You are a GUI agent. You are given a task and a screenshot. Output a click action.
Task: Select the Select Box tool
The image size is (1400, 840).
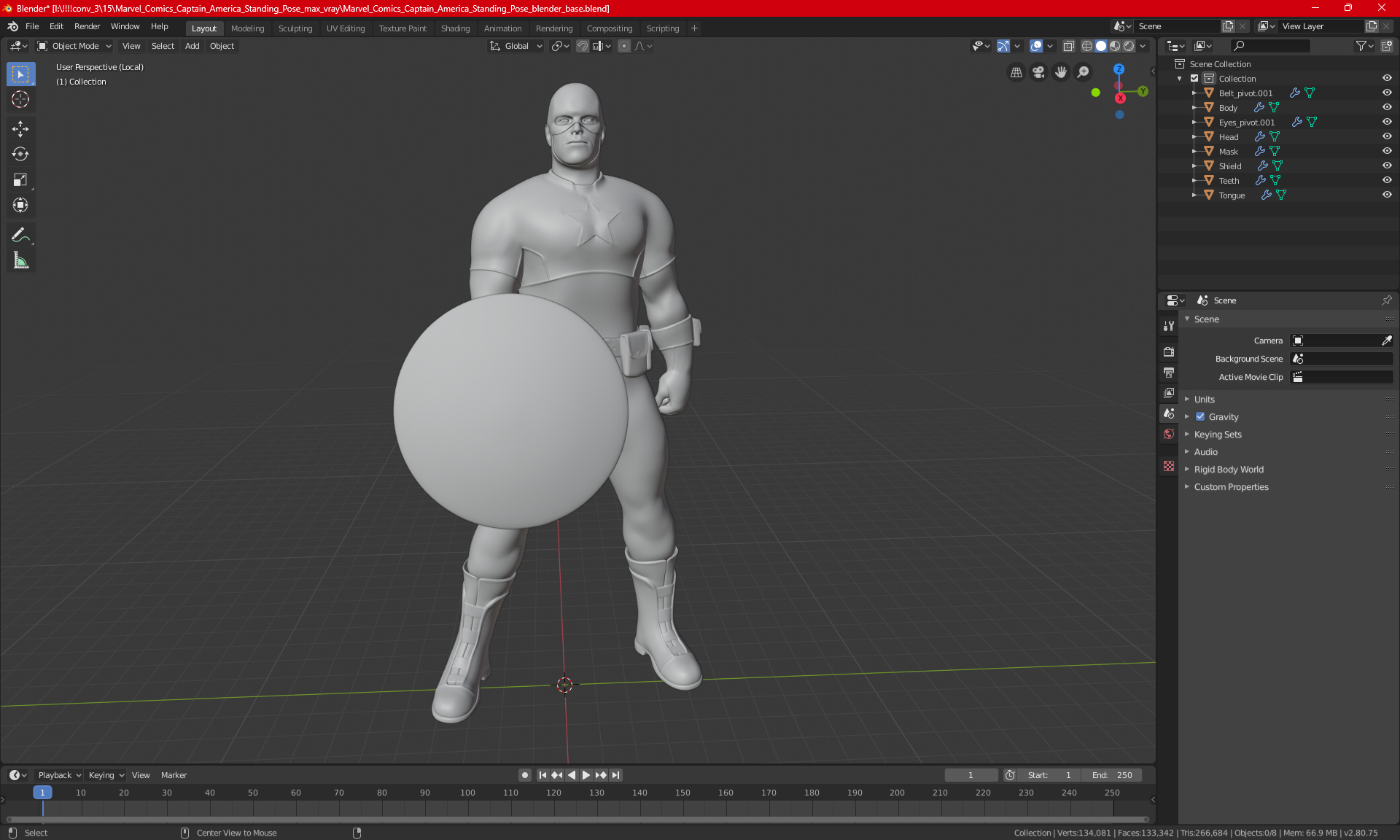[20, 74]
